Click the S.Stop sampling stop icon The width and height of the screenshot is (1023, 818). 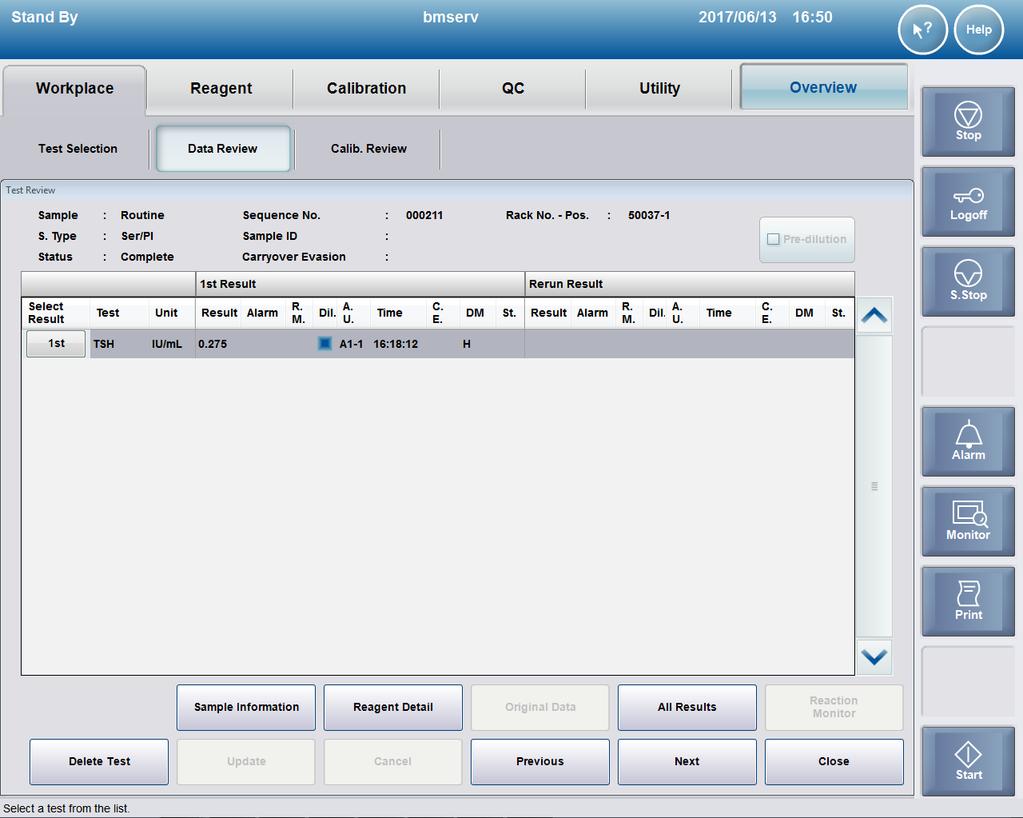(968, 281)
